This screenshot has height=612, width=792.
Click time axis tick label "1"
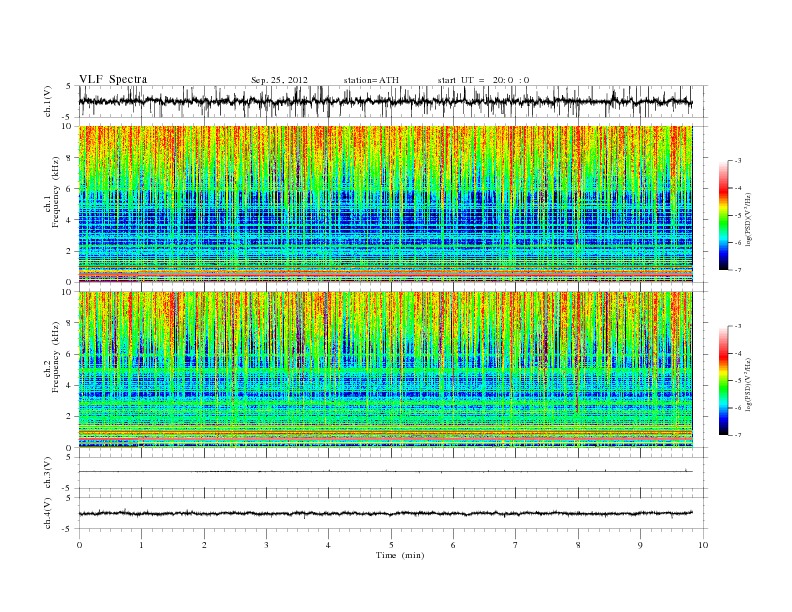[x=141, y=545]
